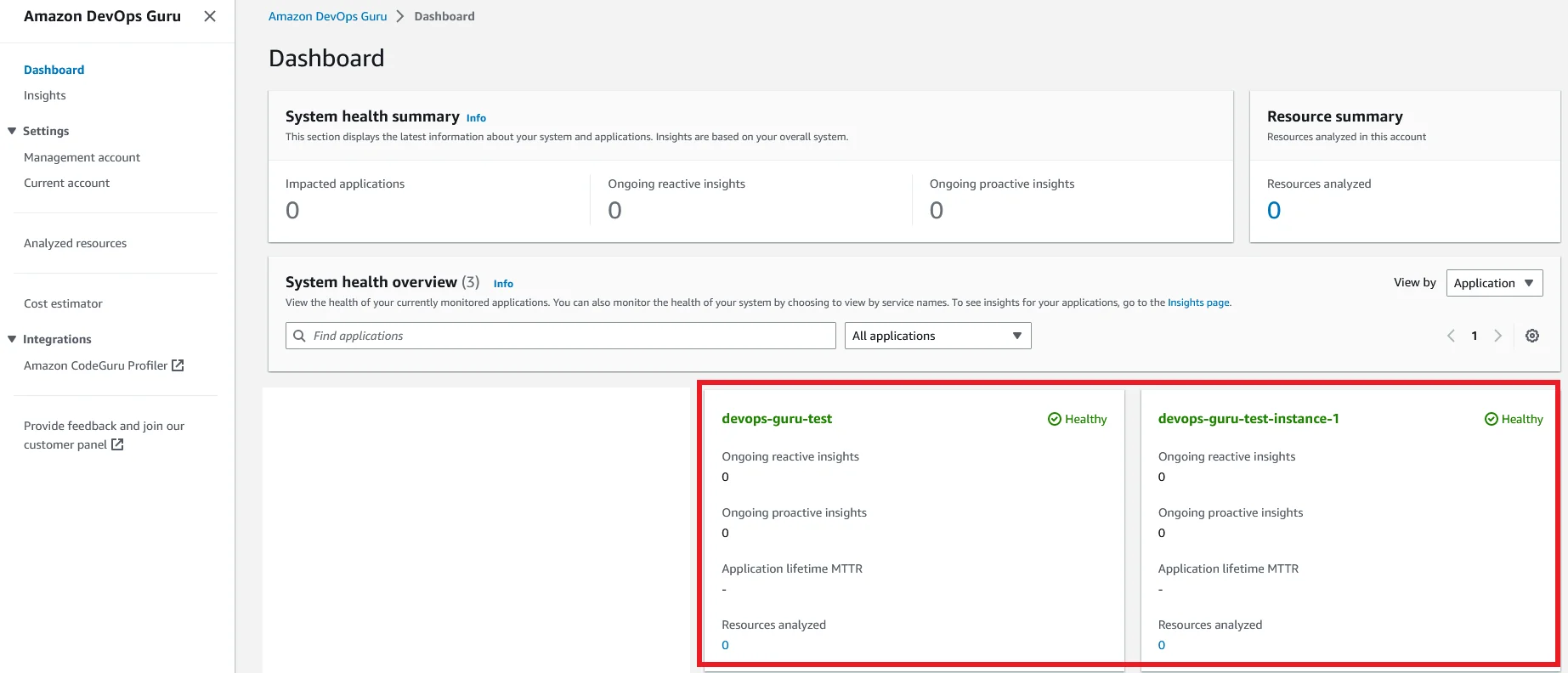
Task: Open Management account settings
Action: pyautogui.click(x=82, y=157)
